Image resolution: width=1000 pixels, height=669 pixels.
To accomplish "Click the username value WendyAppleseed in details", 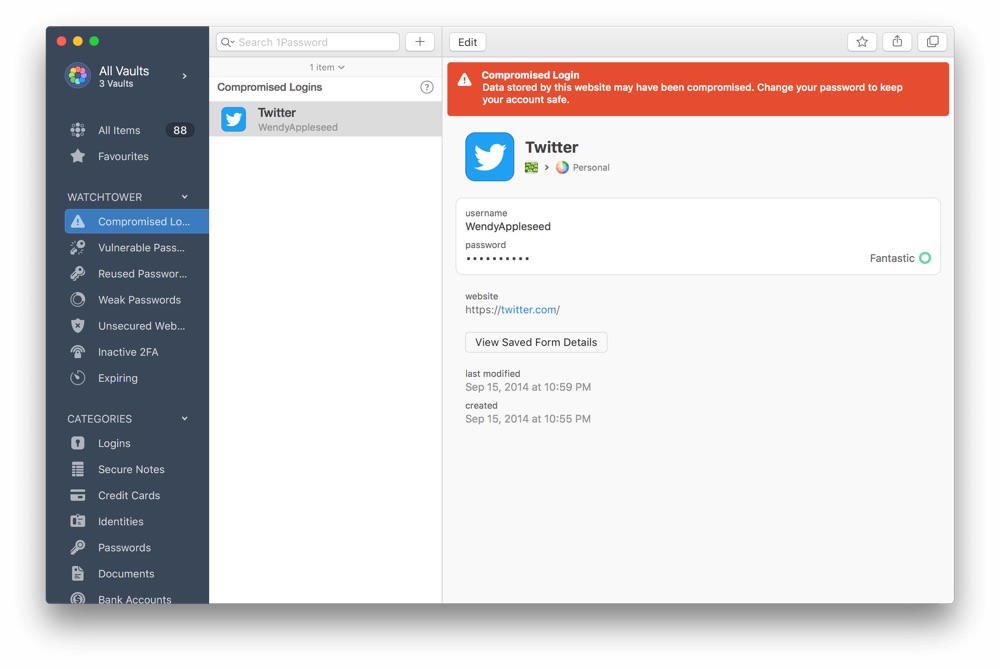I will click(508, 226).
